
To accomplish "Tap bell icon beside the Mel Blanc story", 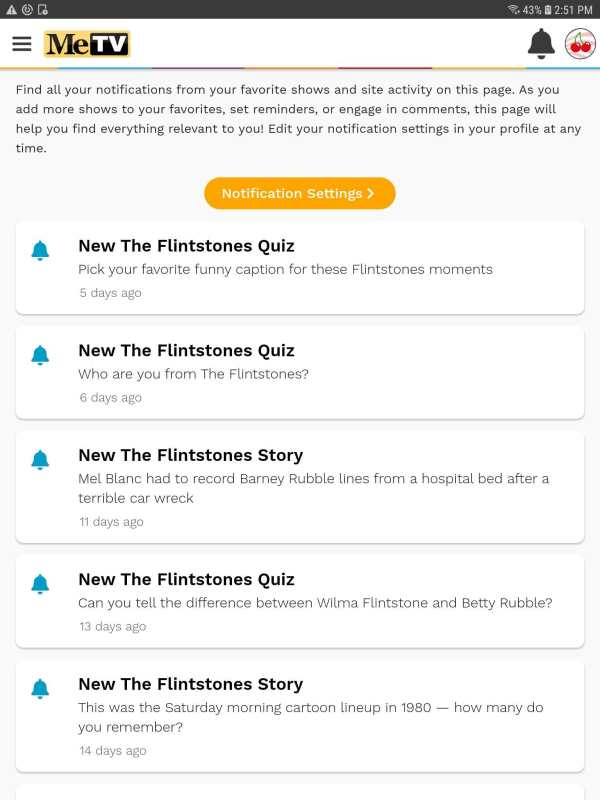I will pos(40,460).
